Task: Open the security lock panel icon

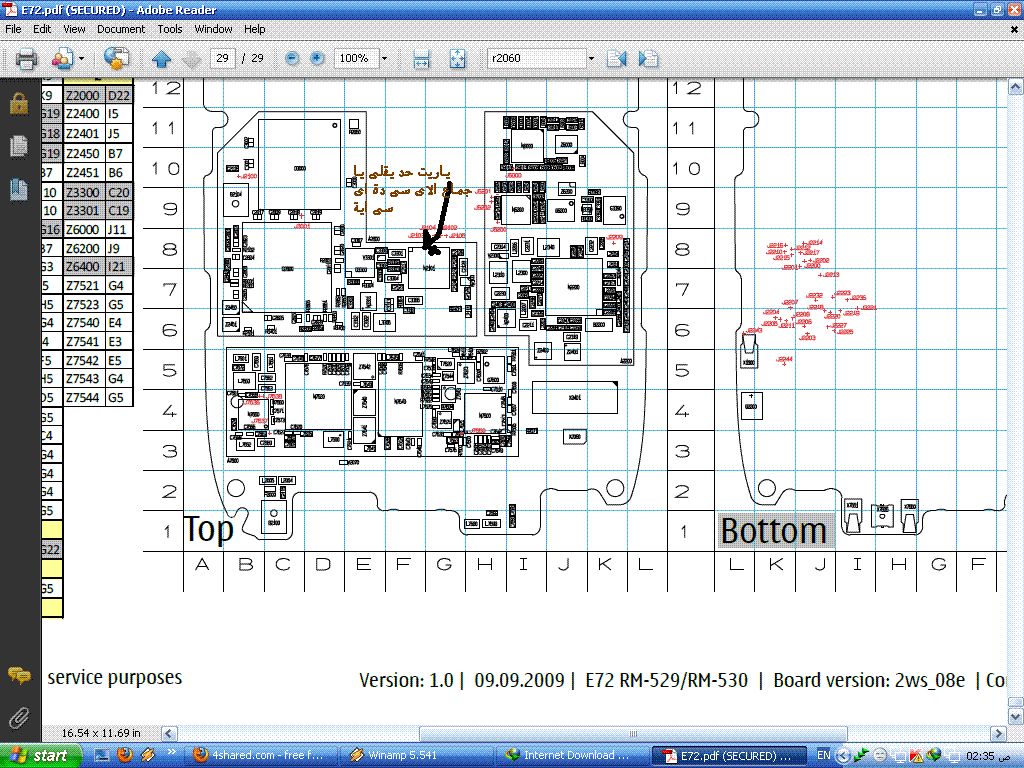Action: point(19,103)
